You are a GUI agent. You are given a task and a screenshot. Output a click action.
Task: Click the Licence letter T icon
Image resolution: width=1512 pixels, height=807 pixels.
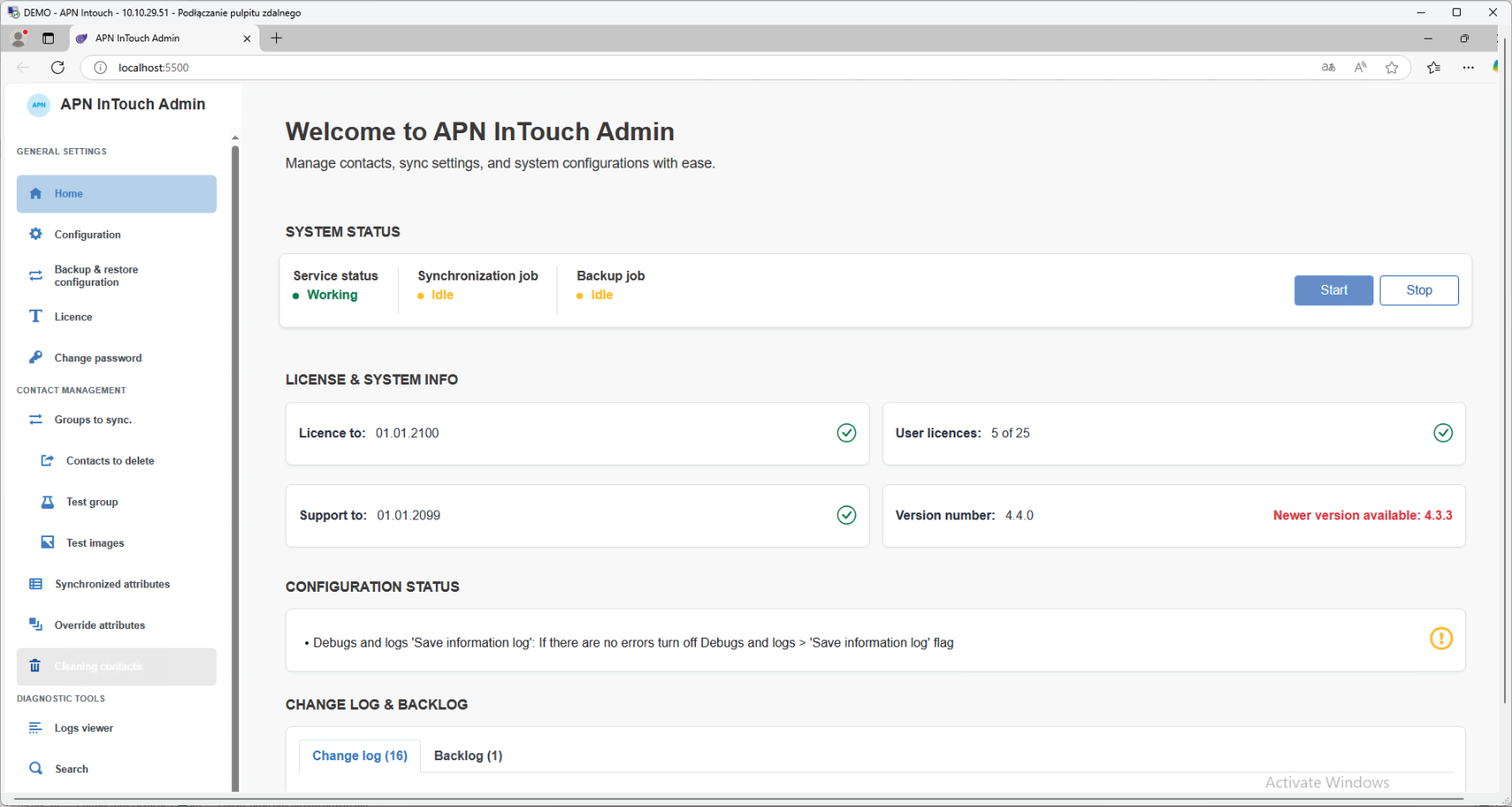coord(35,317)
